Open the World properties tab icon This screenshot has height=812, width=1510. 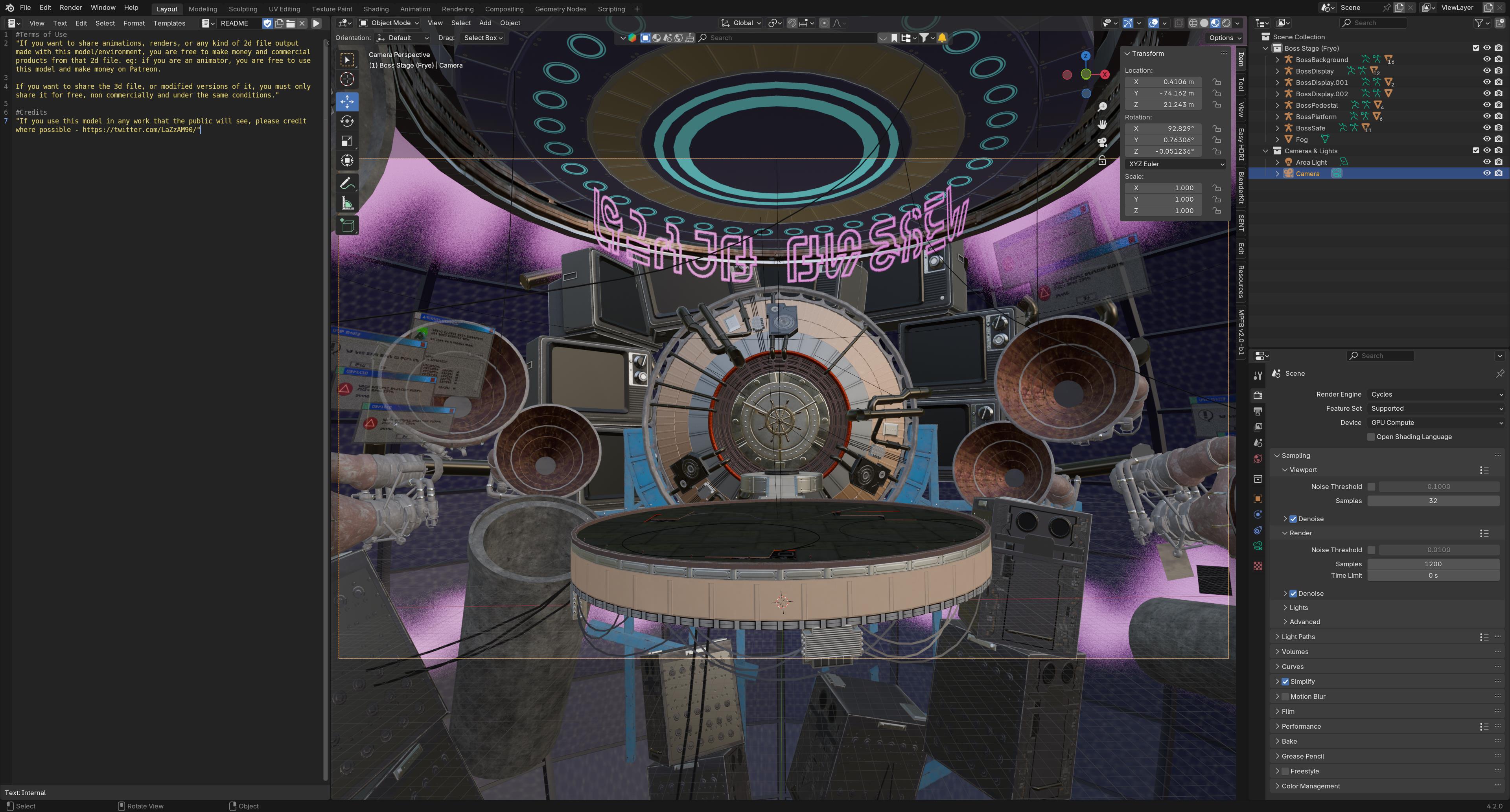coord(1258,459)
